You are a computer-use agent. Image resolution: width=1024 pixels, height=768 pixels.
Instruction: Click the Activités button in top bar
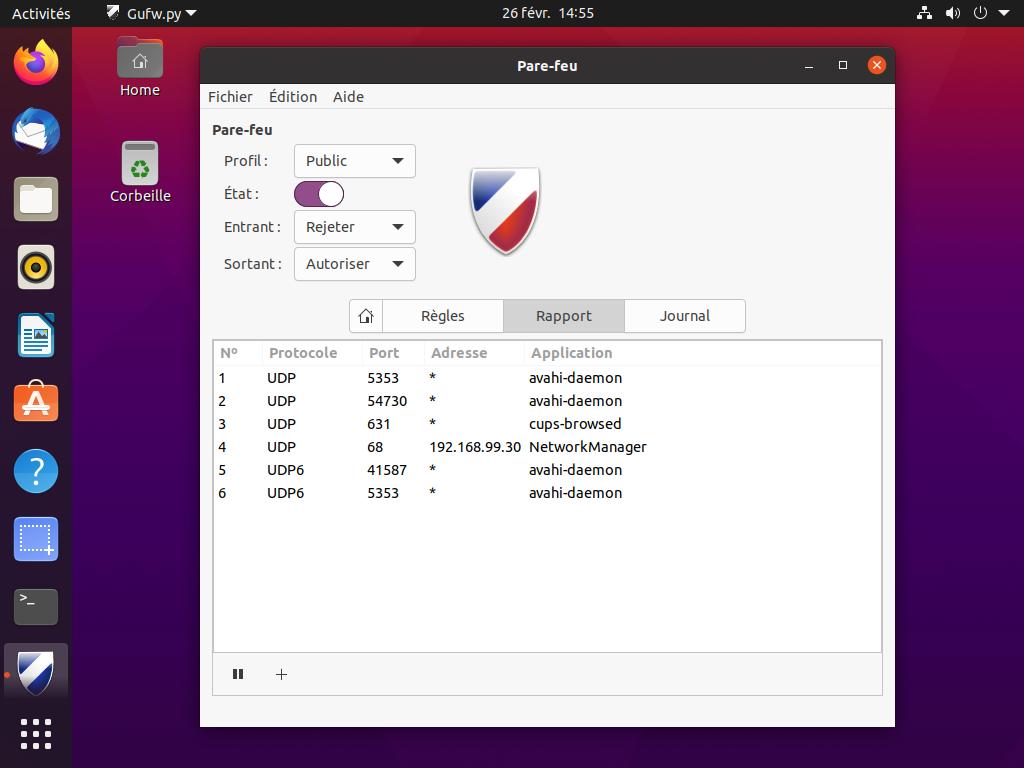[x=41, y=13]
